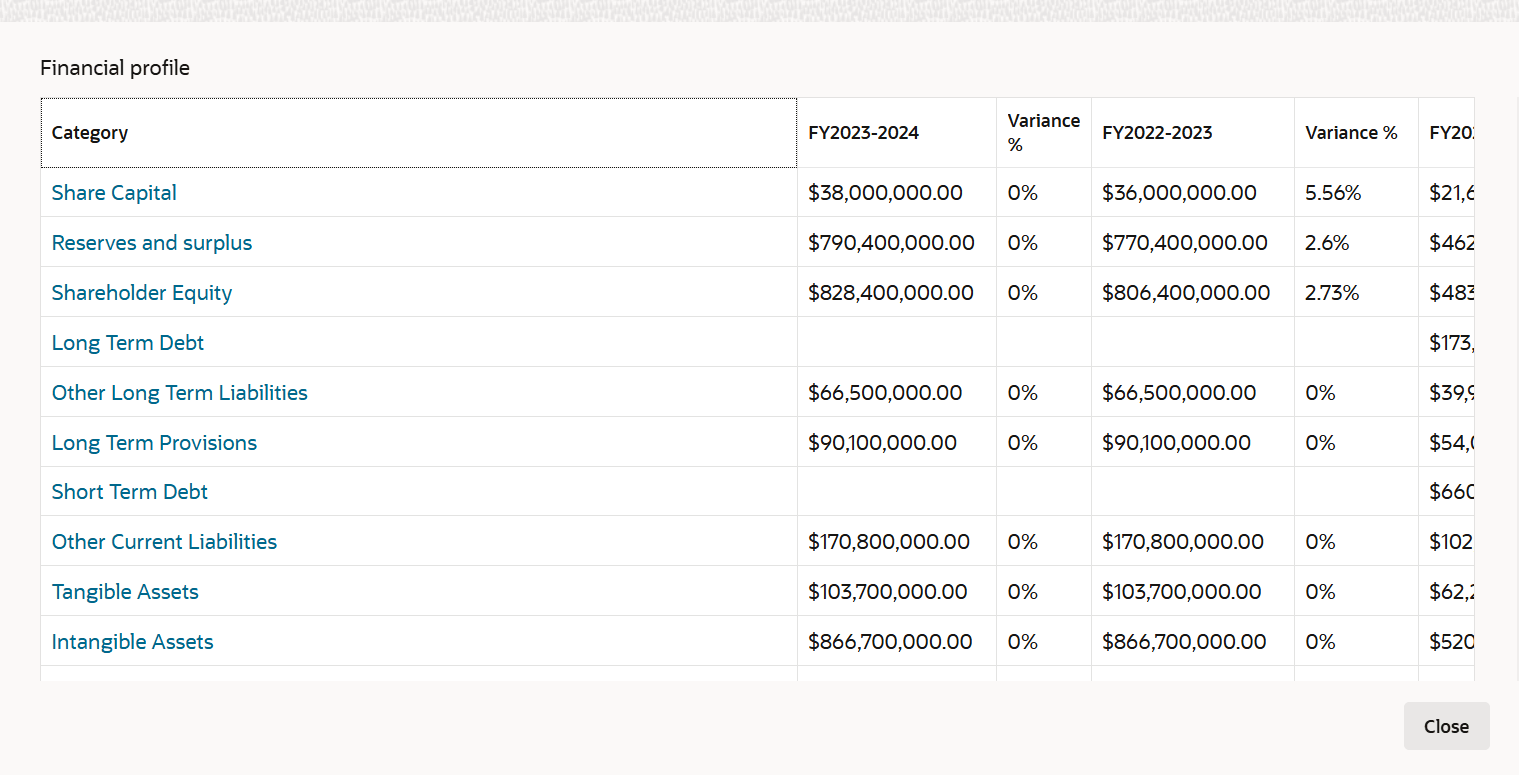Select the Category column header
Viewport: 1519px width, 775px height.
click(419, 133)
